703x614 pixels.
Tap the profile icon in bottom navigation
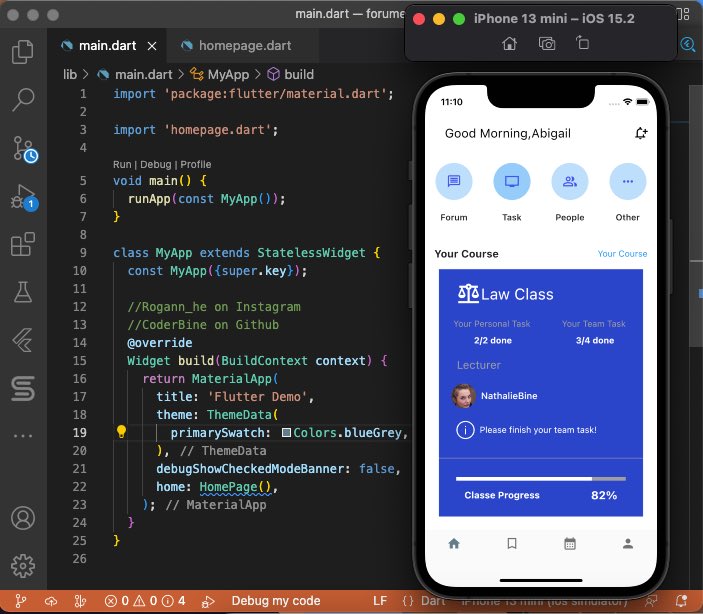(628, 544)
